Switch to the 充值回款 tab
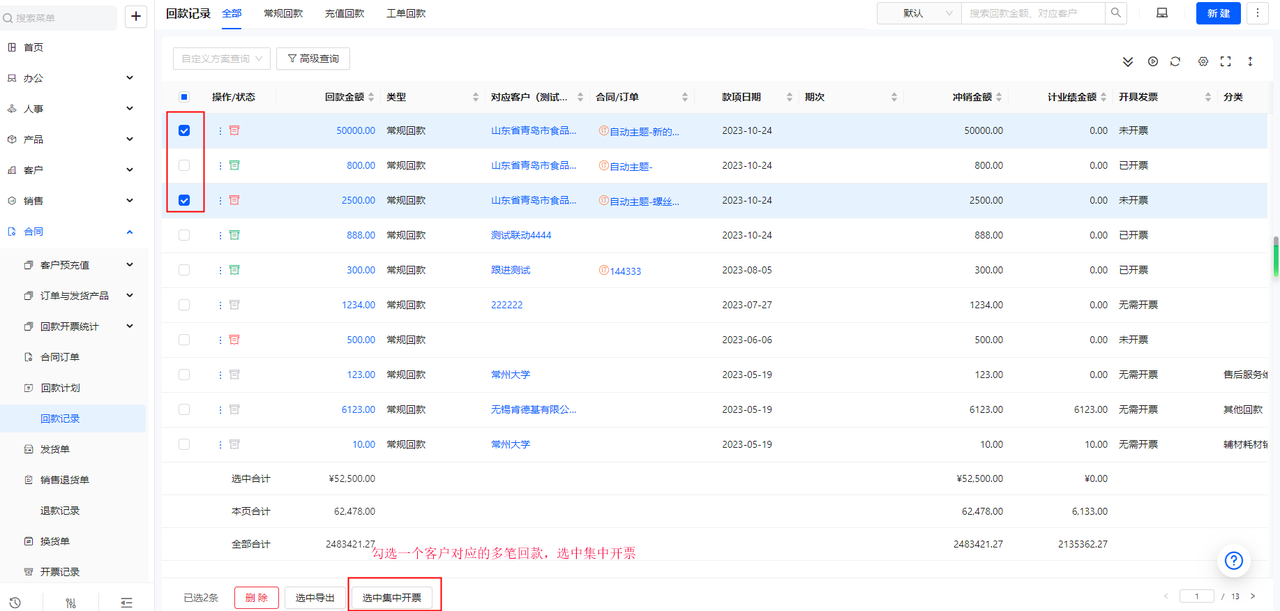 coord(344,13)
